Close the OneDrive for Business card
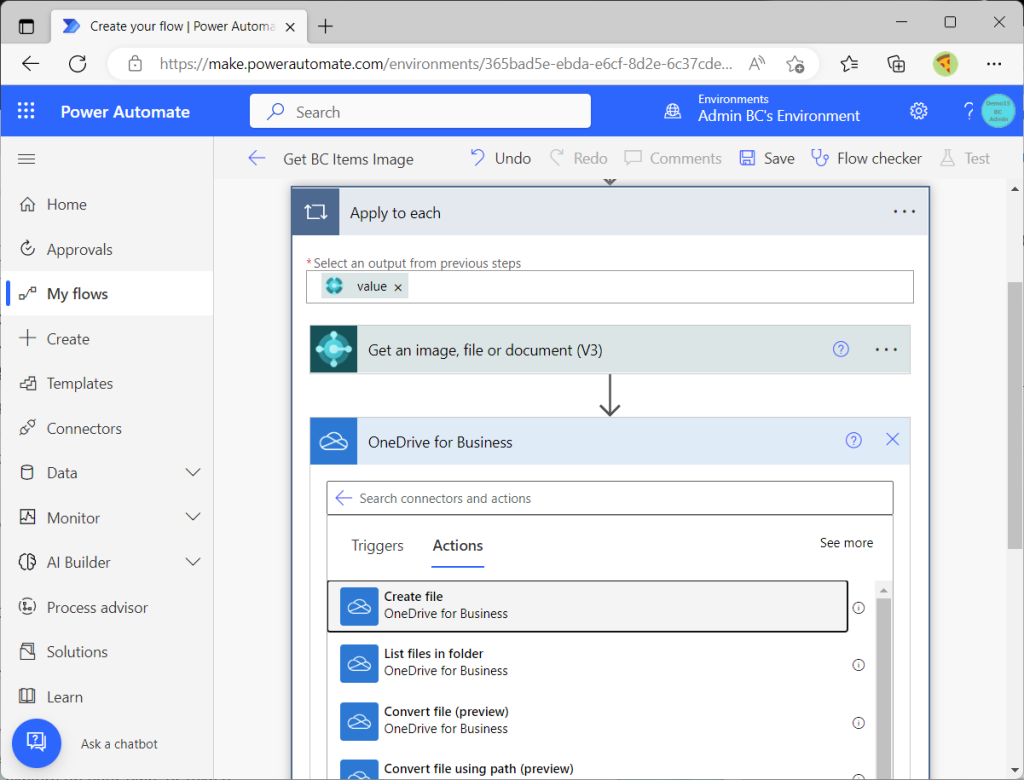This screenshot has width=1024, height=780. [x=892, y=440]
